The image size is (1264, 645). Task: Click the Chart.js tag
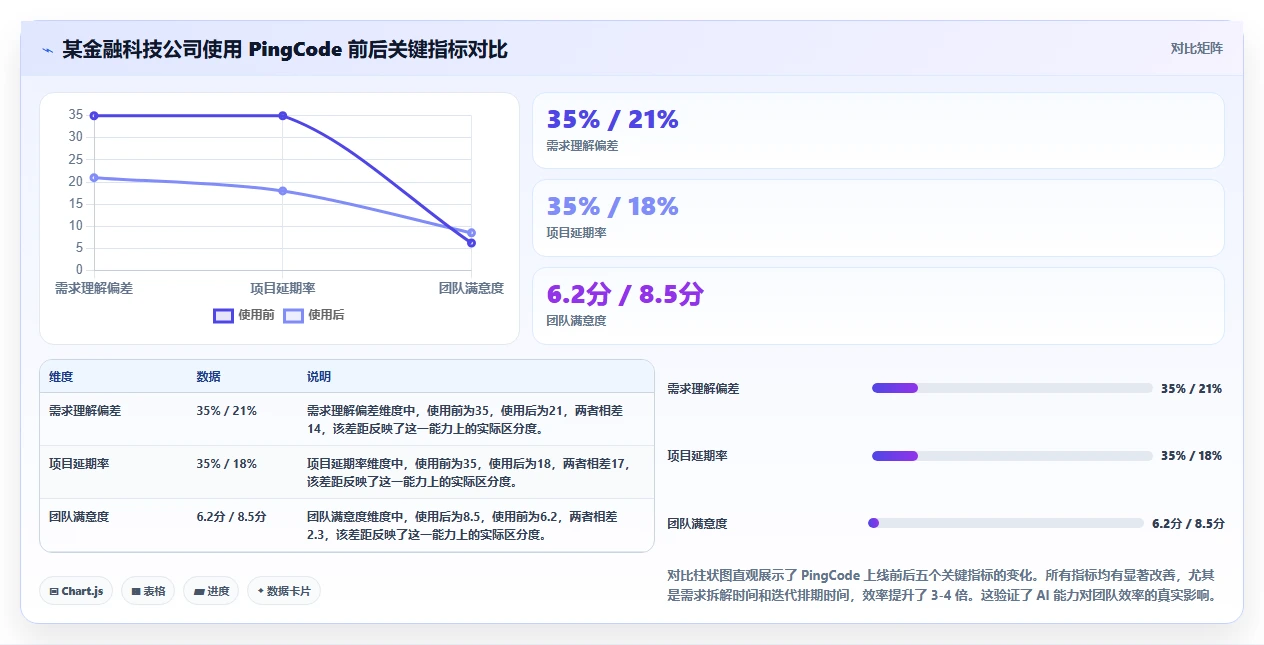(x=77, y=591)
